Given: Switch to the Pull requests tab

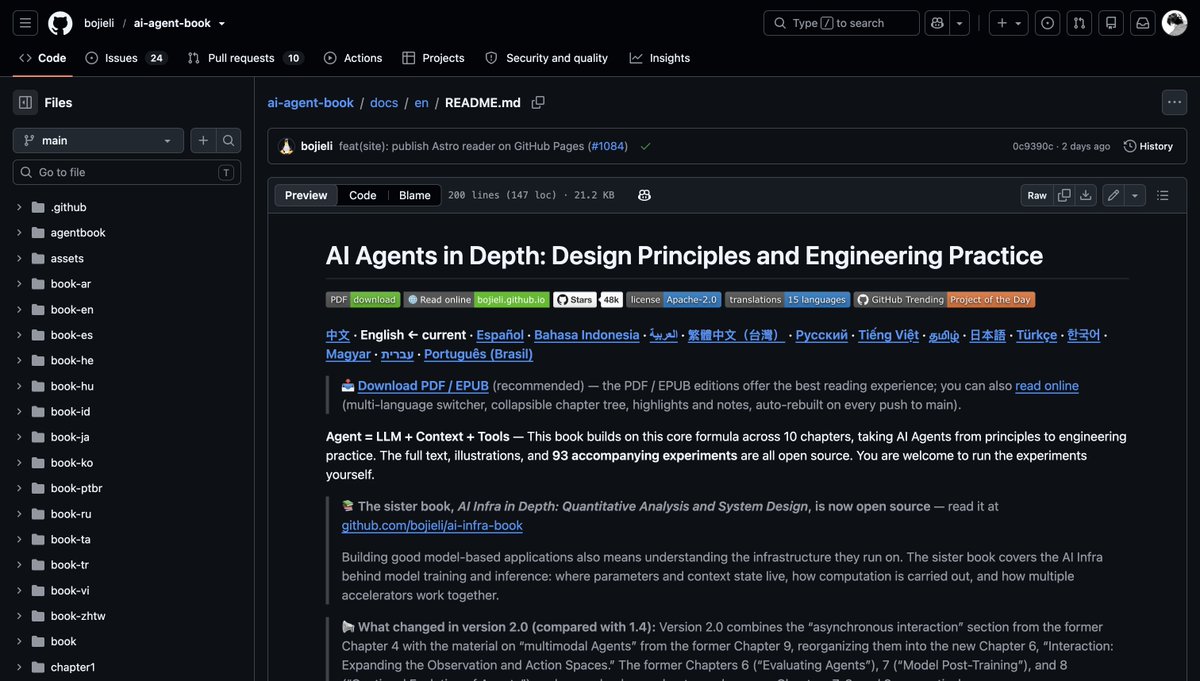Looking at the screenshot, I should (244, 58).
